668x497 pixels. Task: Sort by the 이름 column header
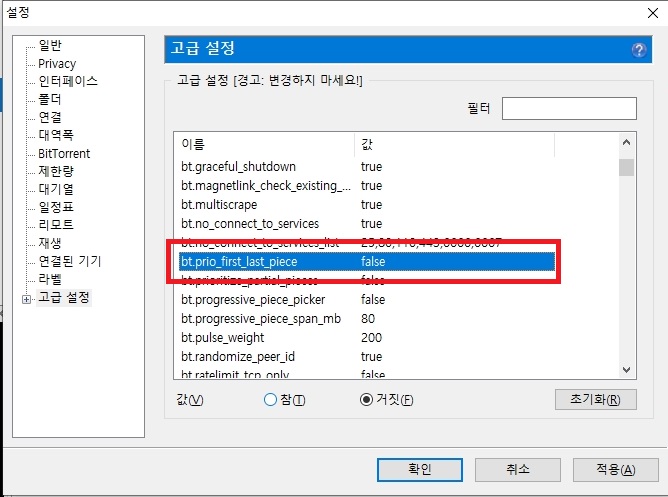(x=264, y=144)
